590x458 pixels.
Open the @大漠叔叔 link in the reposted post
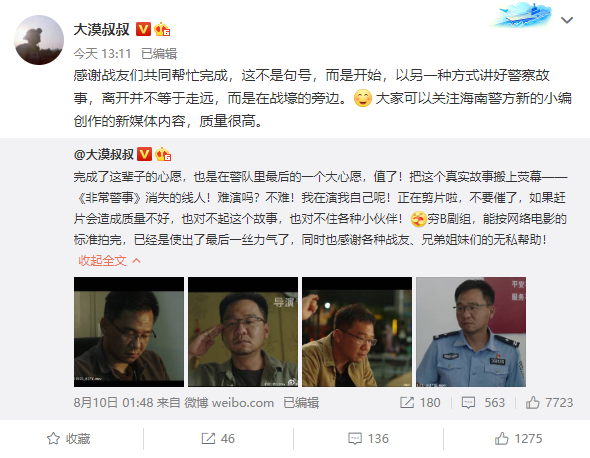point(104,154)
